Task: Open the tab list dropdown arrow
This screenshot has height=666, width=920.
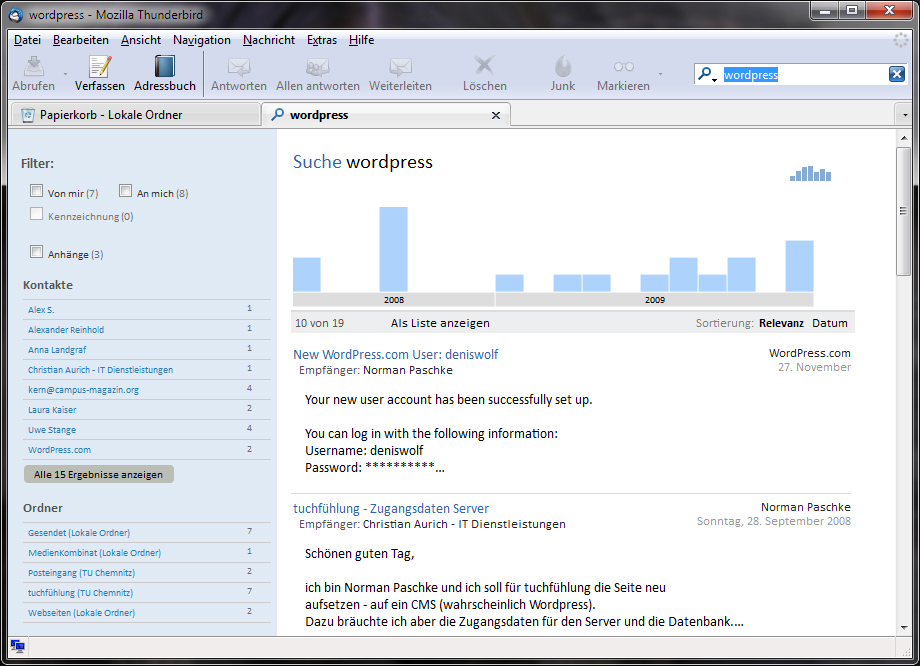Action: (x=905, y=115)
